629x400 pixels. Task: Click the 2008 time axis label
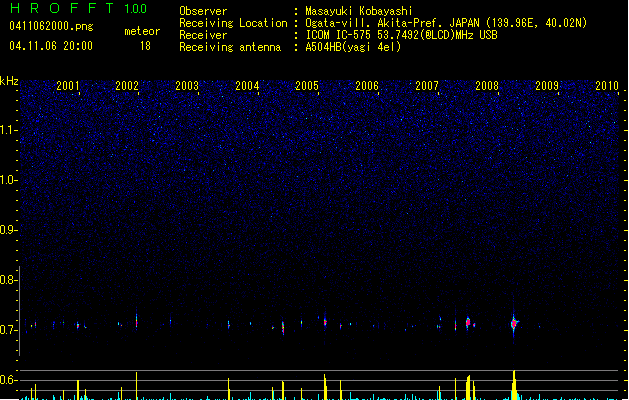click(487, 86)
